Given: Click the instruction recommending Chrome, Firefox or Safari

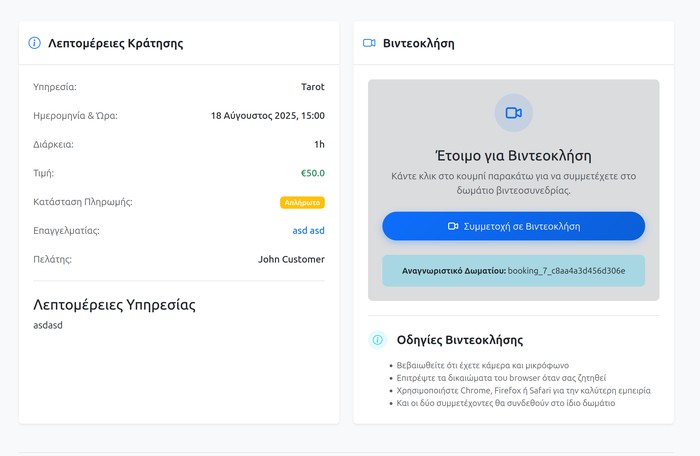Looking at the screenshot, I should pyautogui.click(x=523, y=391).
